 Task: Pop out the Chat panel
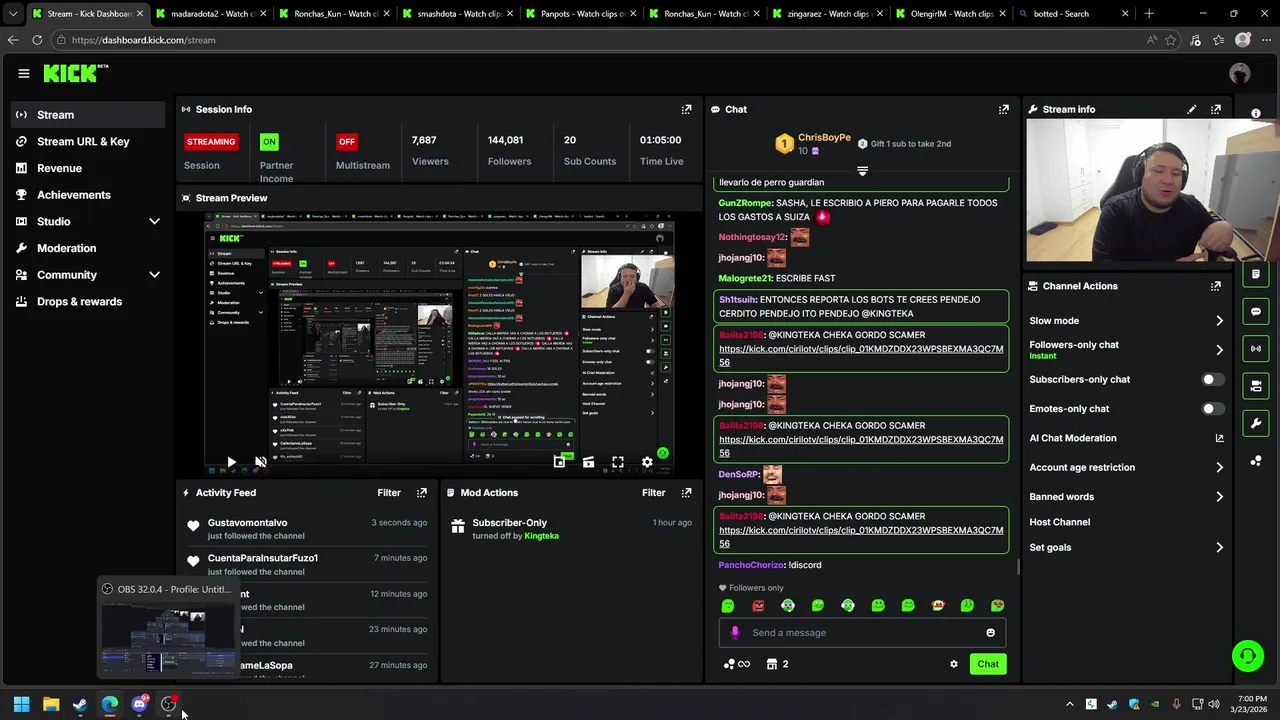coord(1003,109)
